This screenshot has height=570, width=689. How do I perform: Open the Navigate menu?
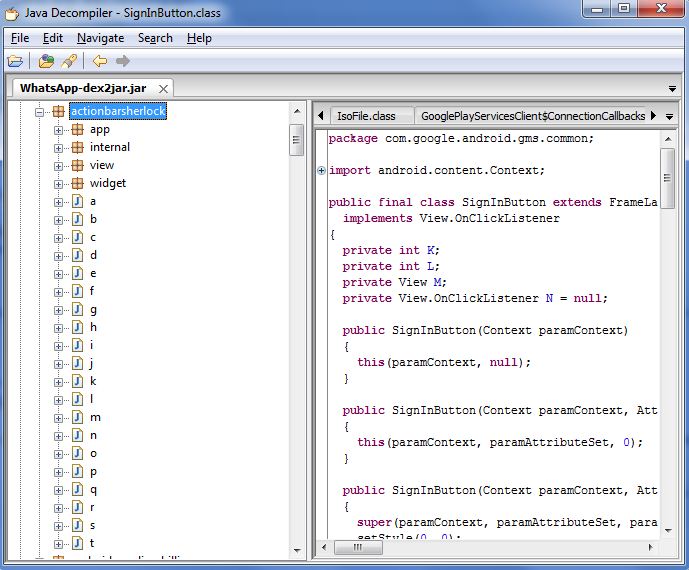(x=100, y=38)
